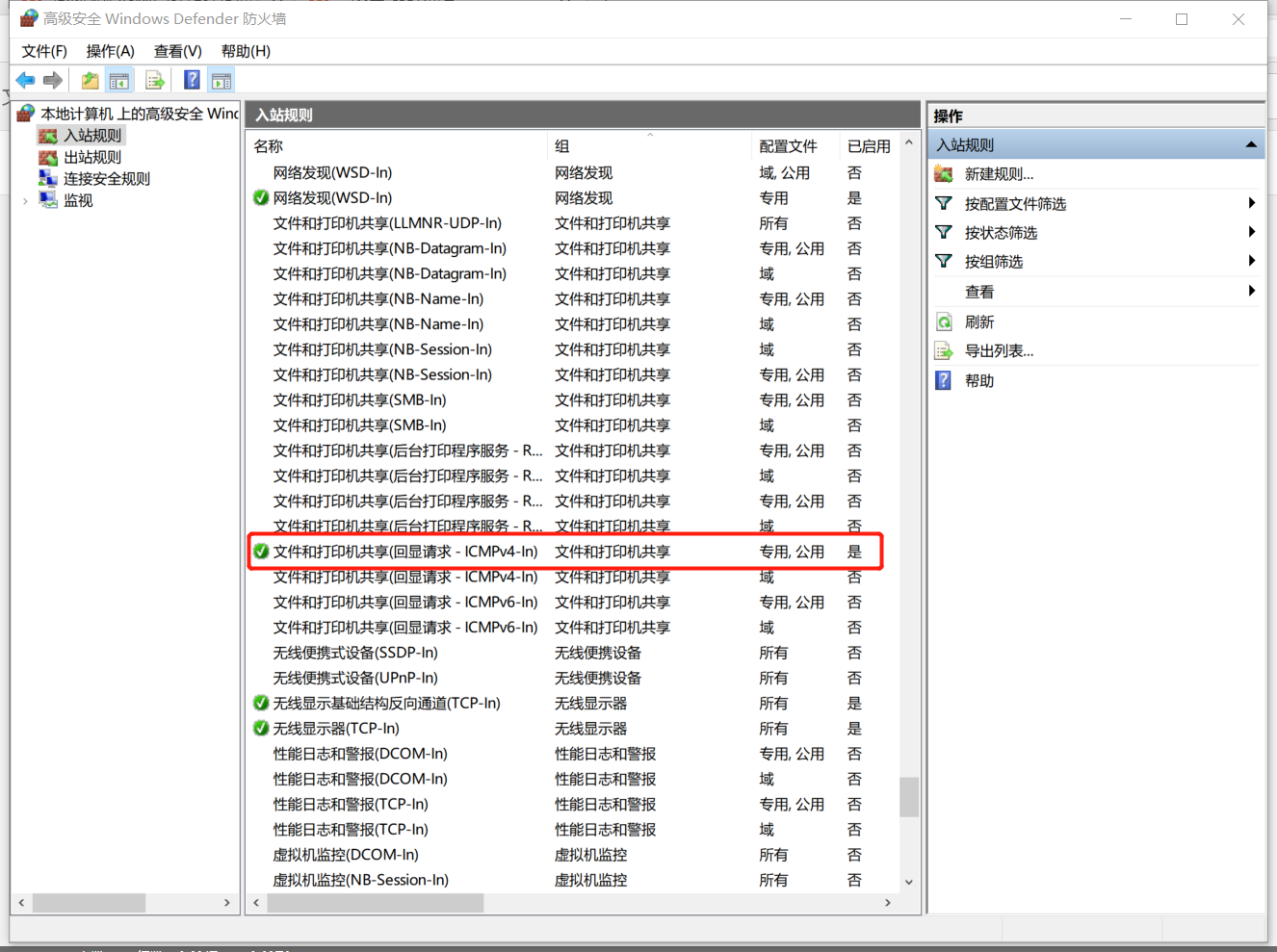Click tree pane scroll right arrow
Screen dimensions: 1277x952
tap(227, 903)
